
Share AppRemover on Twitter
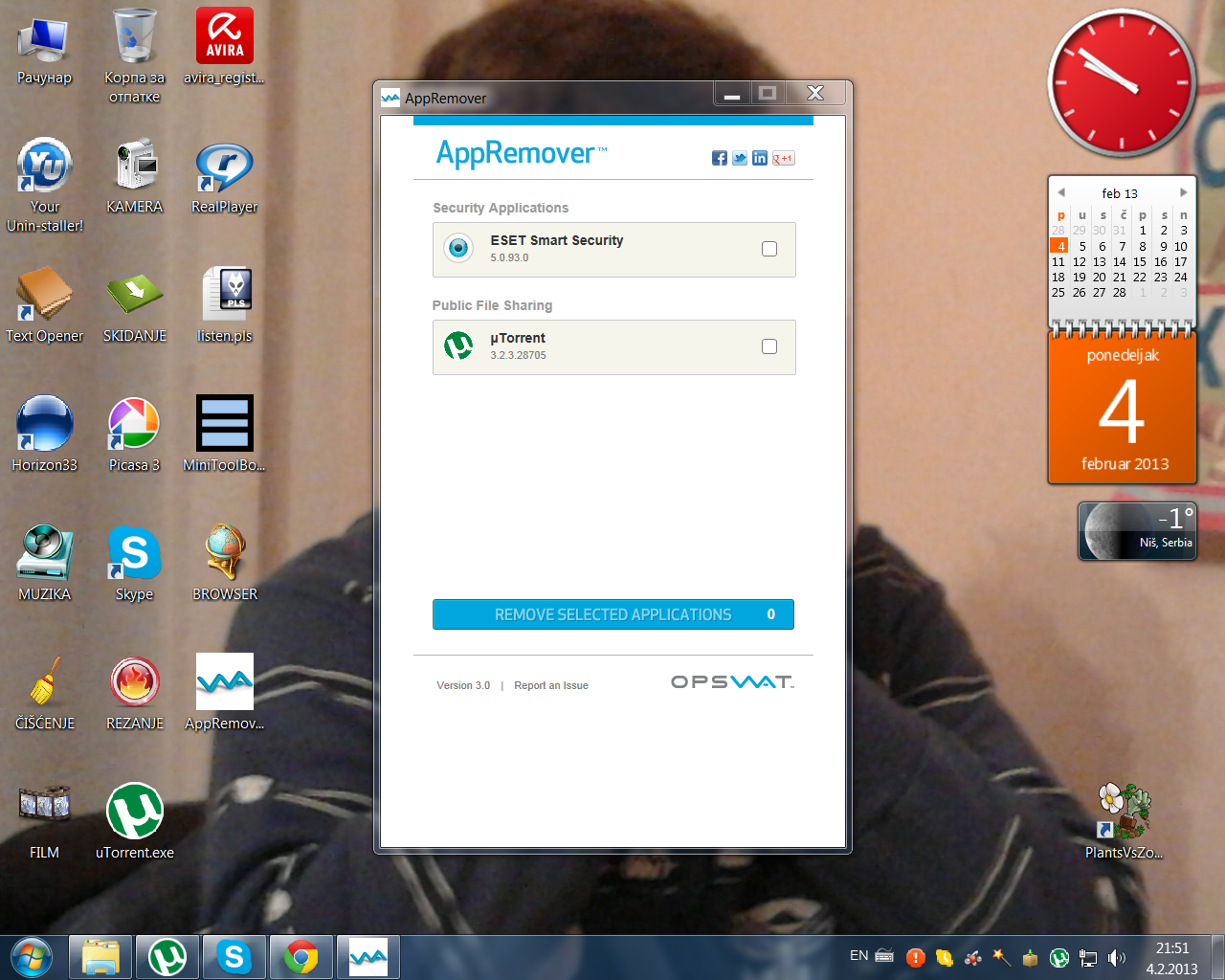pos(740,158)
